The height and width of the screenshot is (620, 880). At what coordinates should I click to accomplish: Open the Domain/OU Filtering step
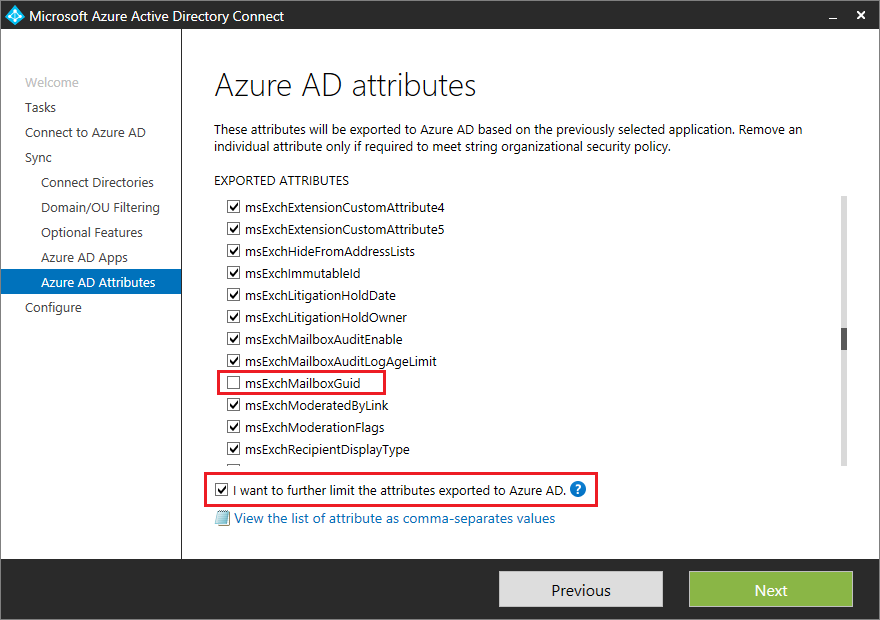tap(100, 208)
